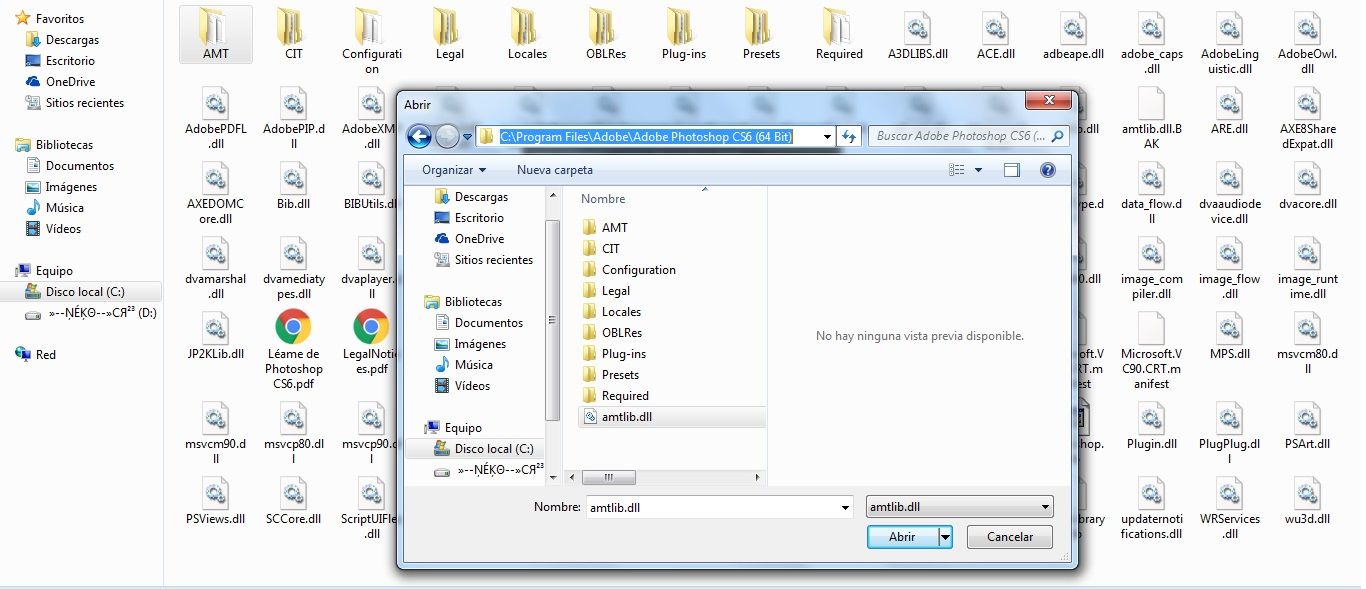Screen dimensions: 1366x589
Task: Expand the view options dropdown arrow
Action: 978,170
